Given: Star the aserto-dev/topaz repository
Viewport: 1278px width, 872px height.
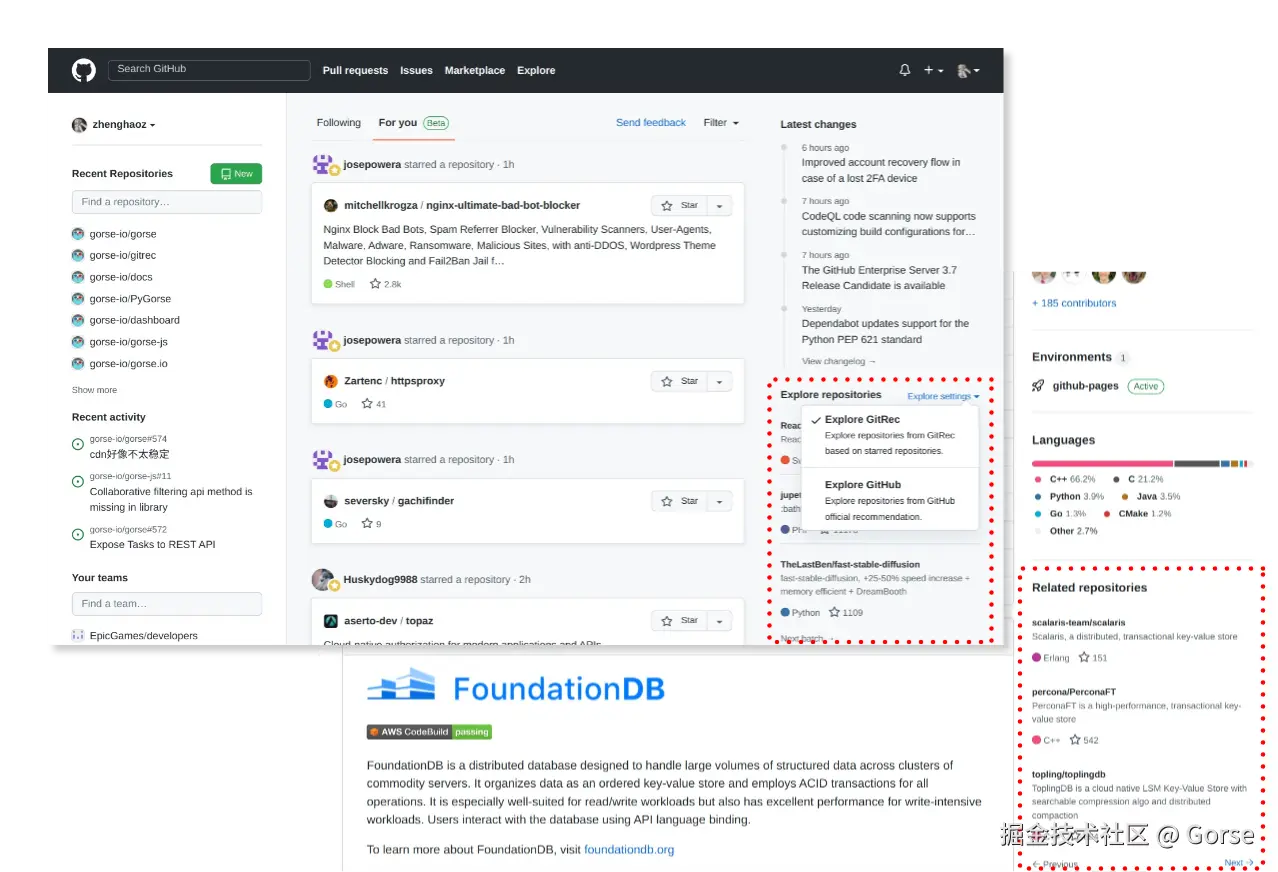Looking at the screenshot, I should click(x=679, y=621).
